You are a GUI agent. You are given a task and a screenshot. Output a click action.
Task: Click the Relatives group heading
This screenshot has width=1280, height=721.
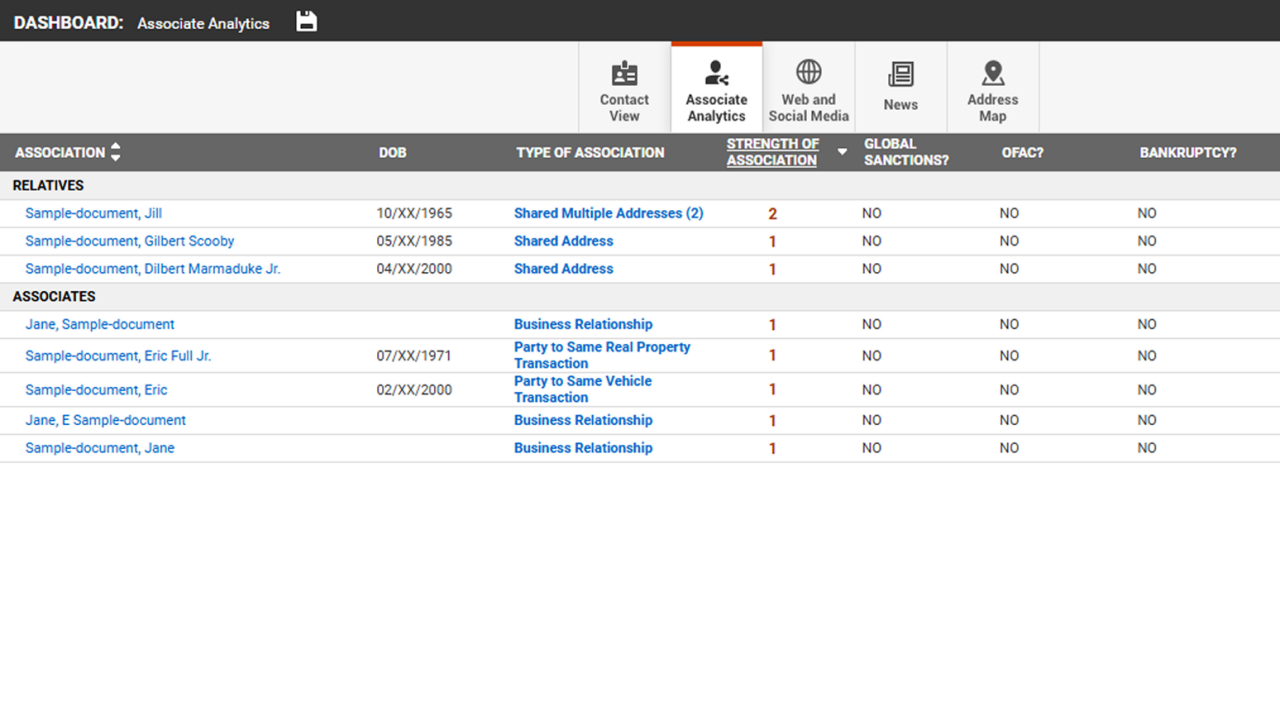tap(48, 185)
